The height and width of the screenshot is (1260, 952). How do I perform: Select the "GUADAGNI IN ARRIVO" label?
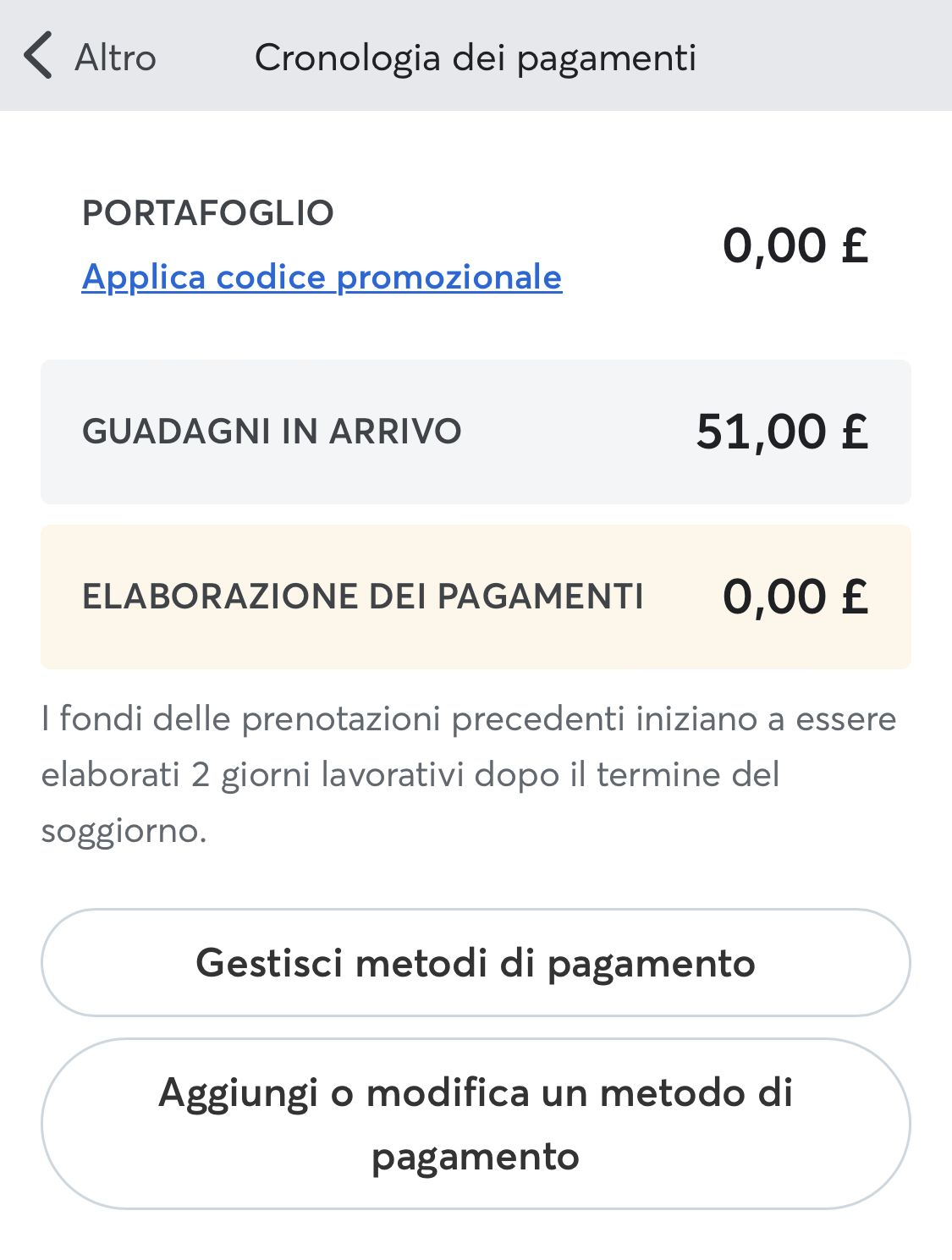[272, 432]
